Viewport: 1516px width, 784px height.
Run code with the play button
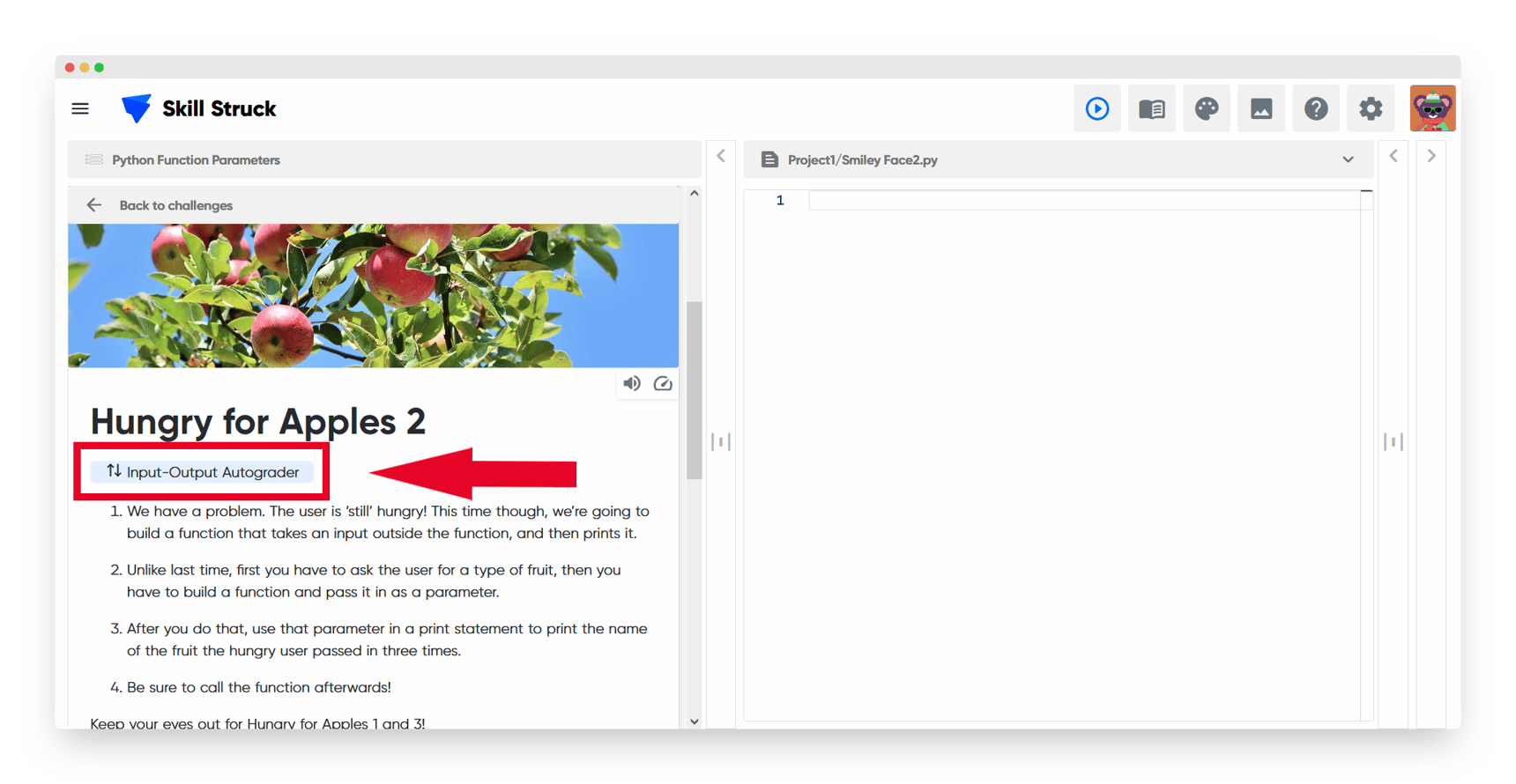click(x=1096, y=108)
